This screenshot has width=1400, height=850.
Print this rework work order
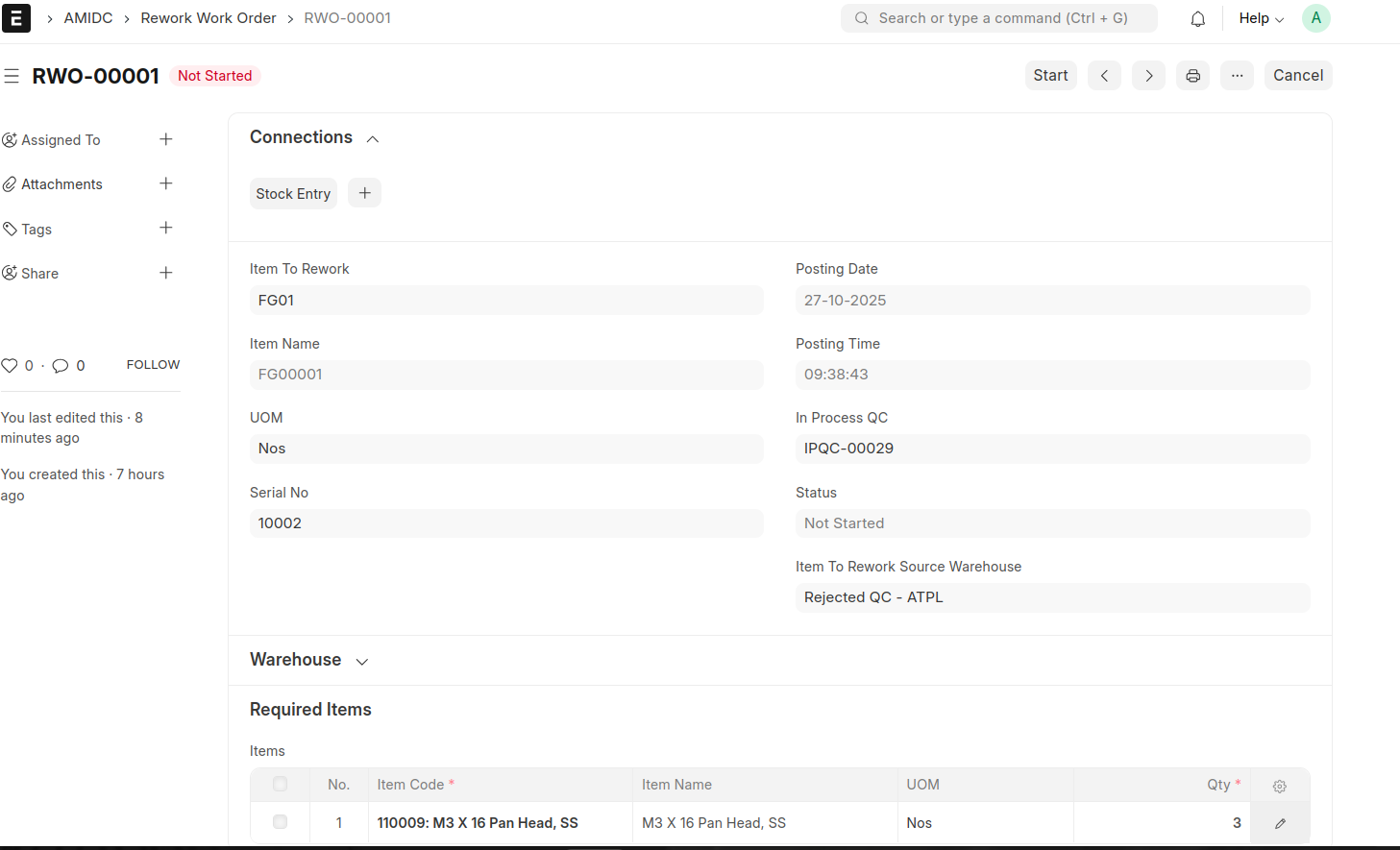coord(1192,76)
